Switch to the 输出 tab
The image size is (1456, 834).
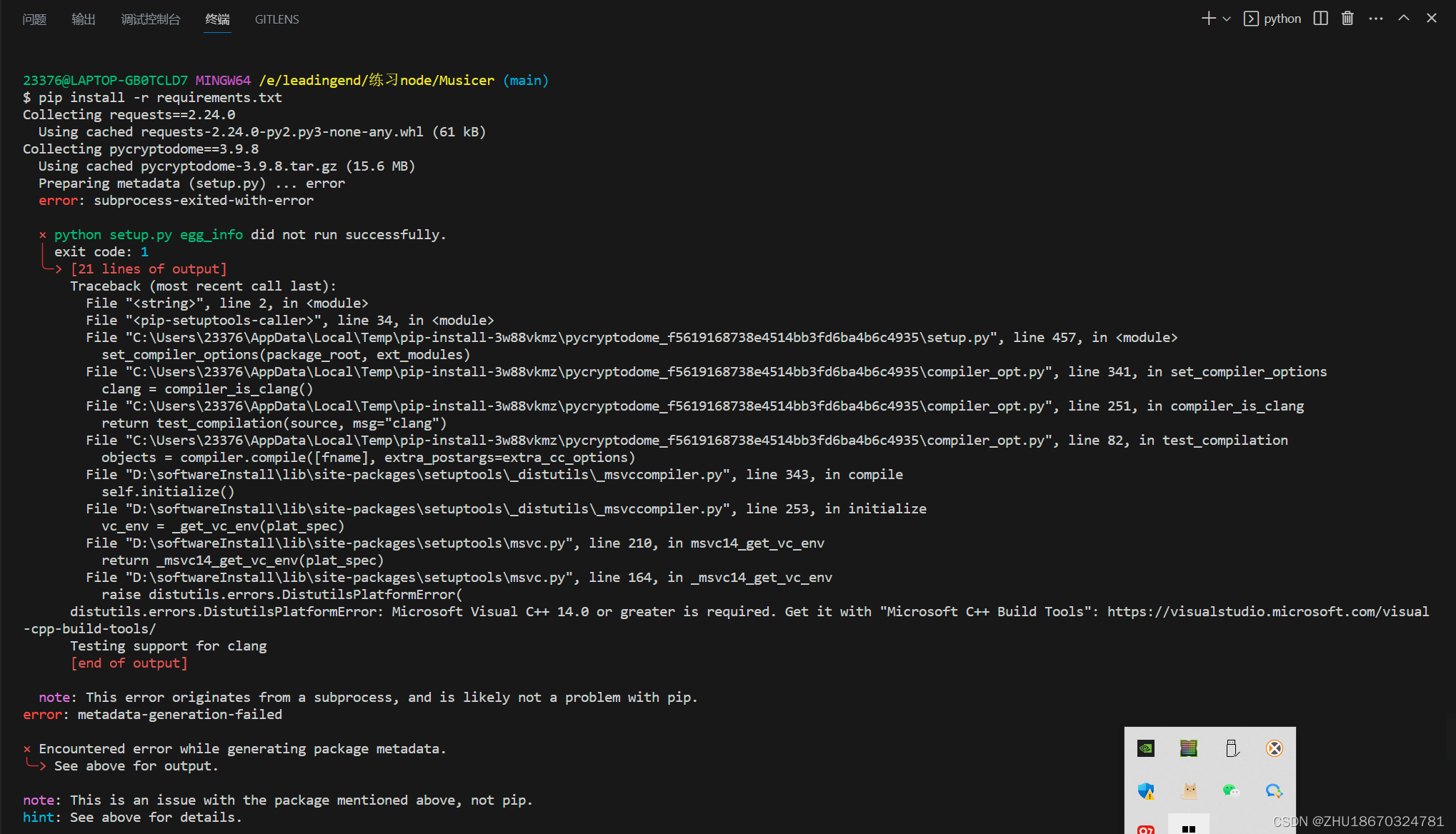(84, 19)
